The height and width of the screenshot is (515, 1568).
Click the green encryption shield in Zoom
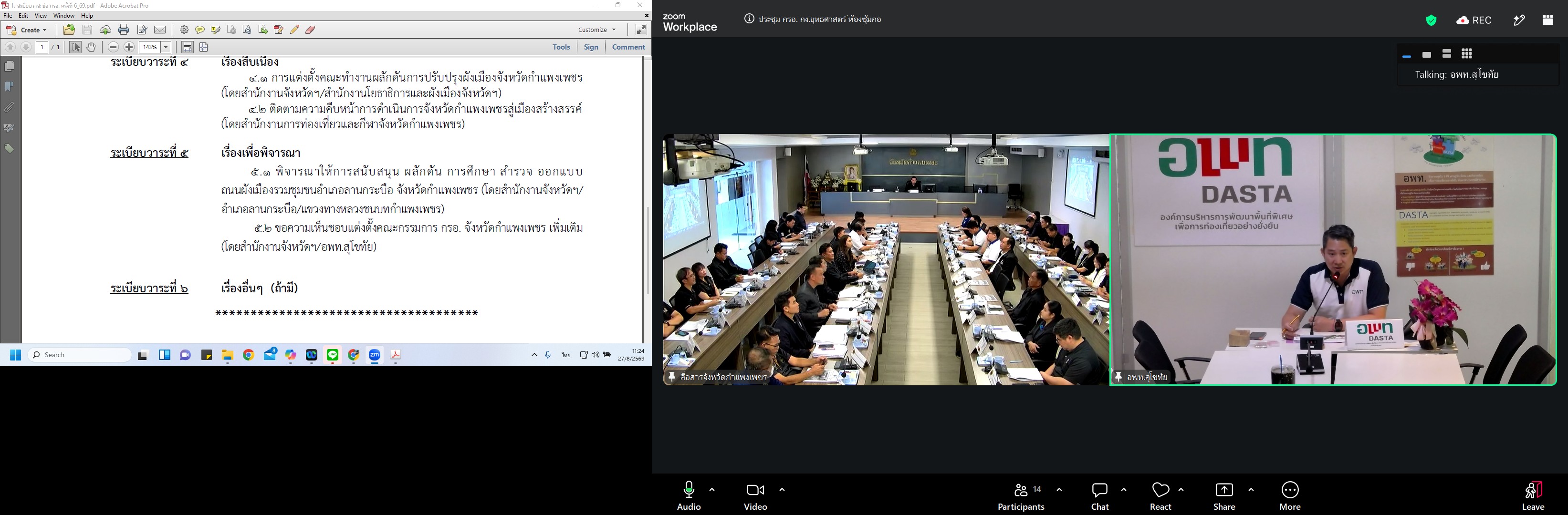point(1431,20)
